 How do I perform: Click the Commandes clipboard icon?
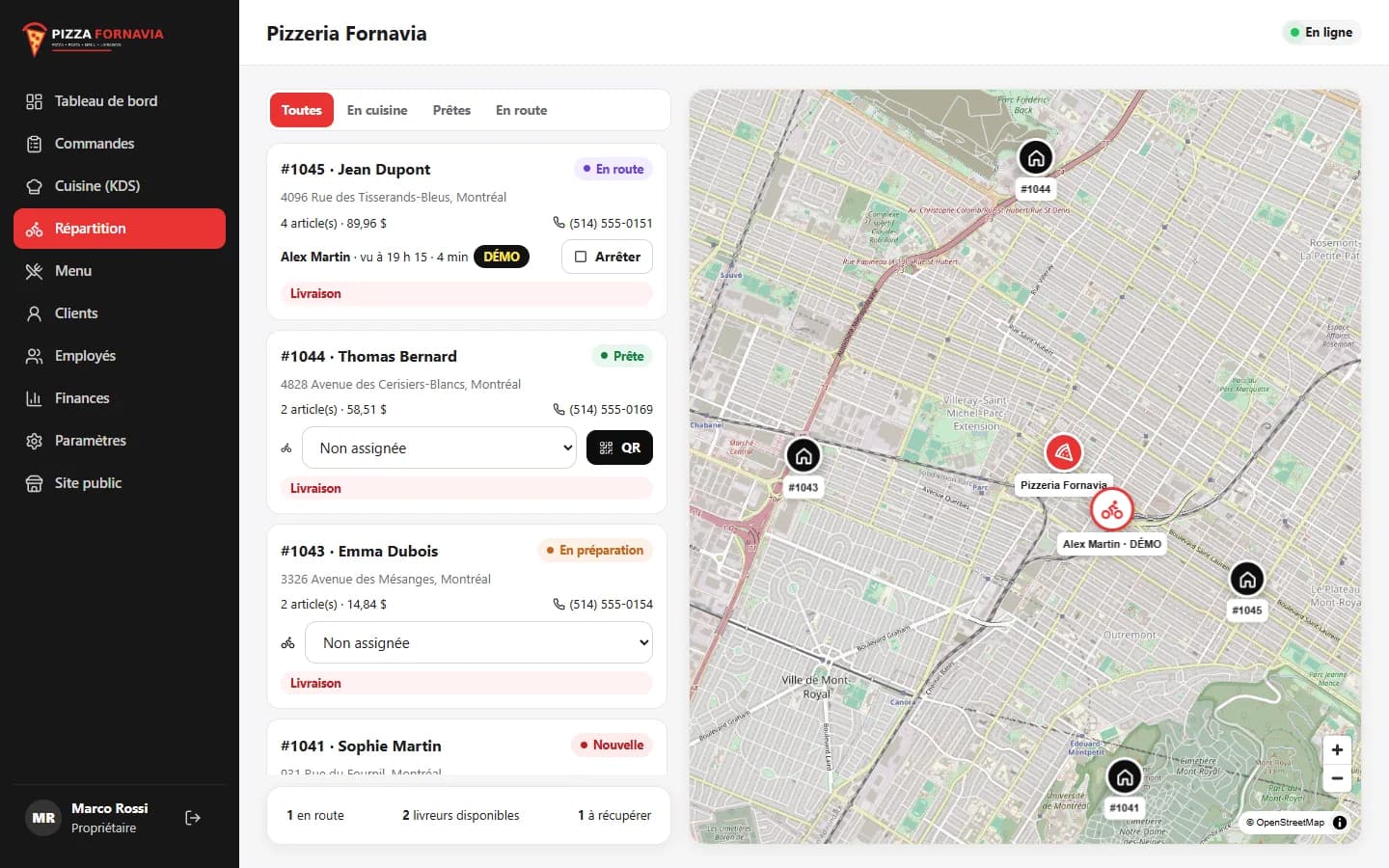click(x=34, y=144)
